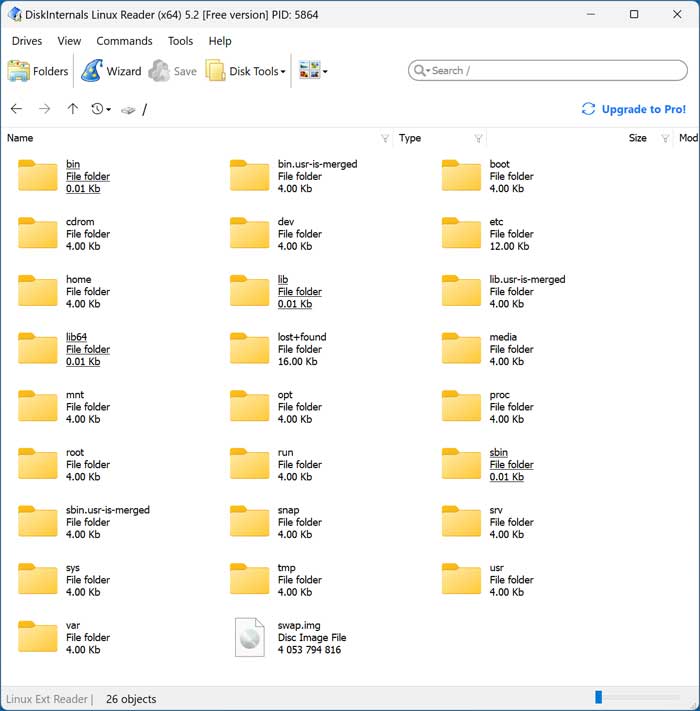Click the snap folder name
The image size is (700, 711).
point(288,510)
